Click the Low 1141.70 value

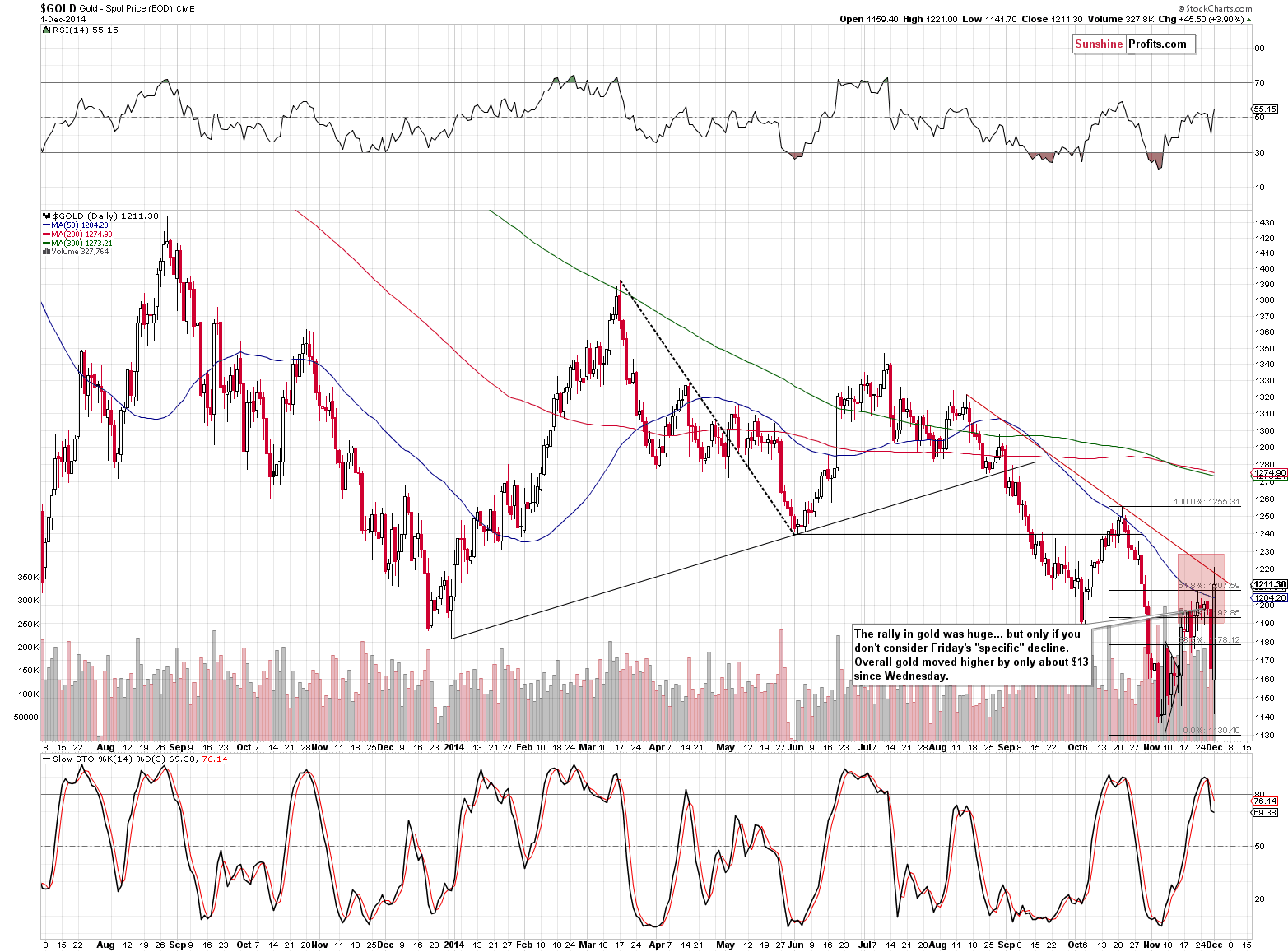[990, 19]
